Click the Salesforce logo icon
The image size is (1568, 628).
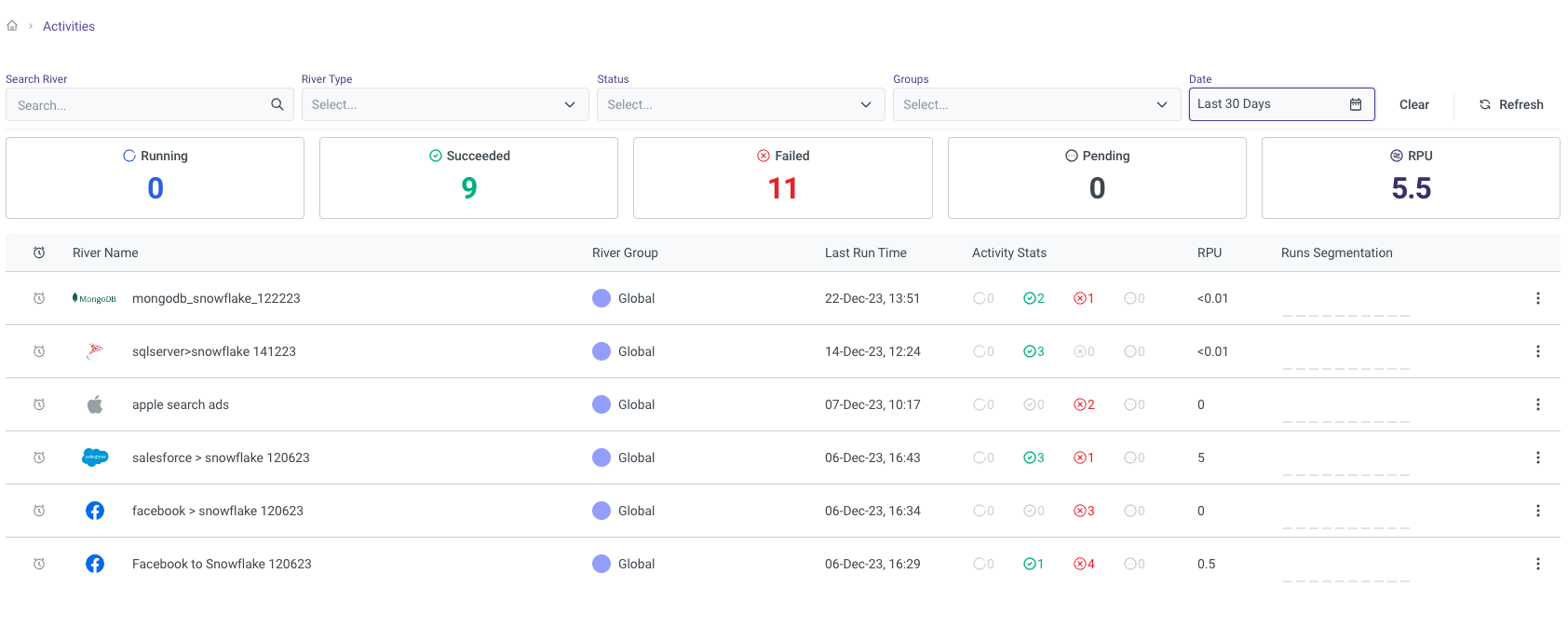[x=95, y=457]
